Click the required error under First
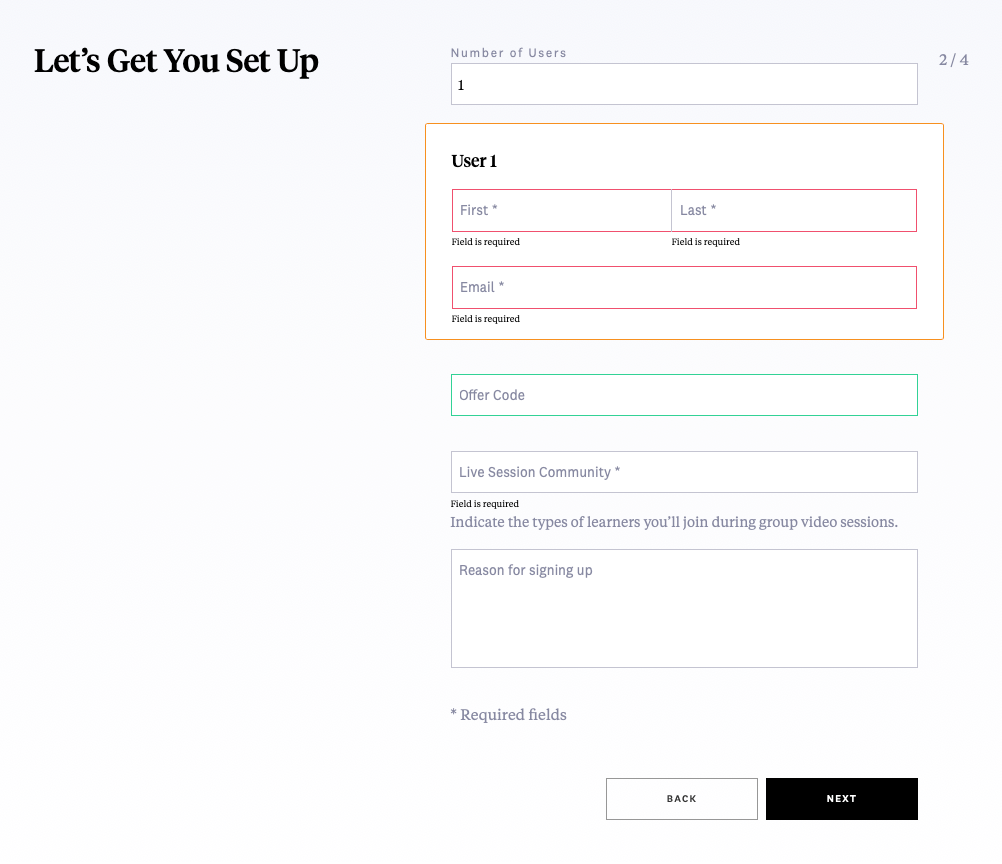The height and width of the screenshot is (864, 1002). click(x=486, y=242)
